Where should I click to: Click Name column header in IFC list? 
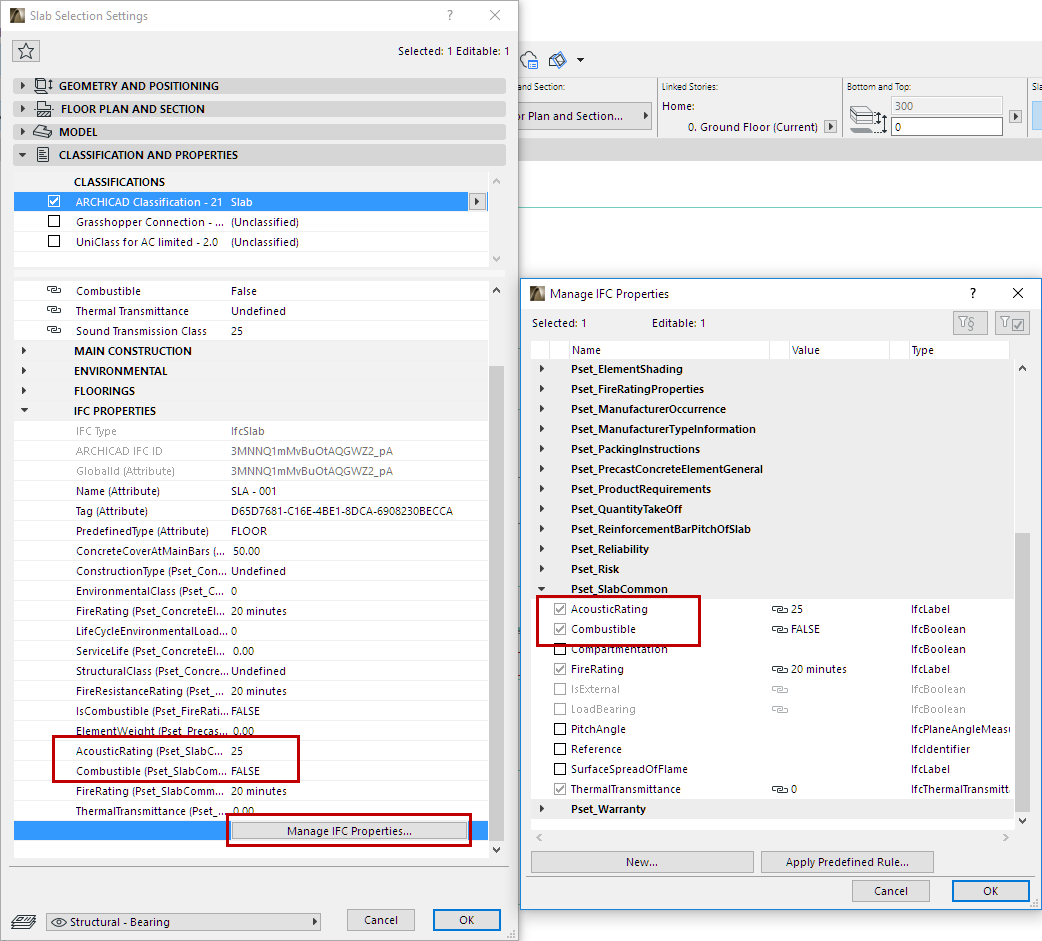pos(669,350)
